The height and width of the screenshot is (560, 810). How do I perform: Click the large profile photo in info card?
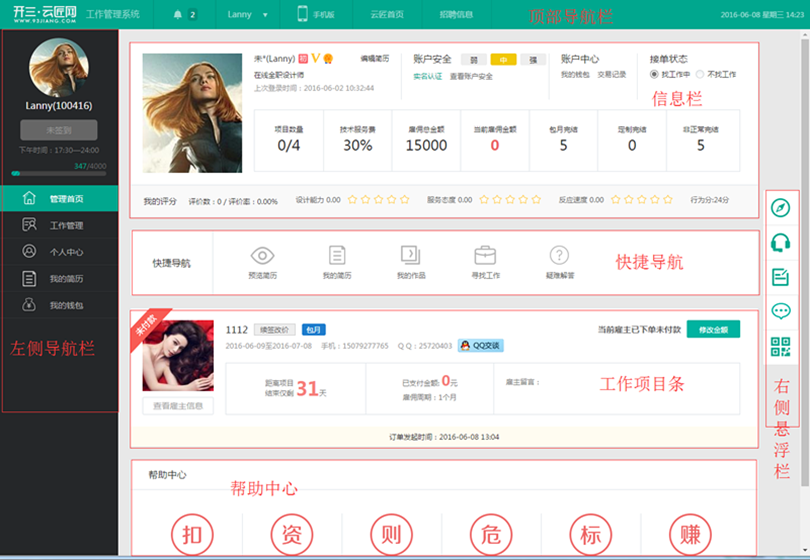(192, 113)
